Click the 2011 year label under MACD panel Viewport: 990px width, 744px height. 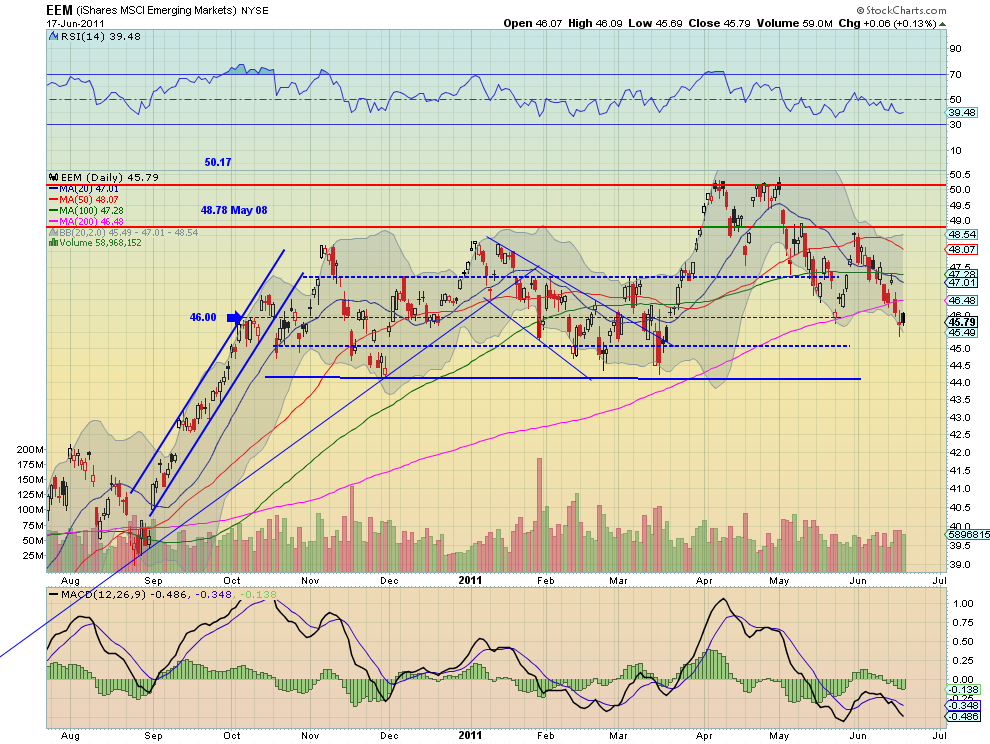point(470,735)
